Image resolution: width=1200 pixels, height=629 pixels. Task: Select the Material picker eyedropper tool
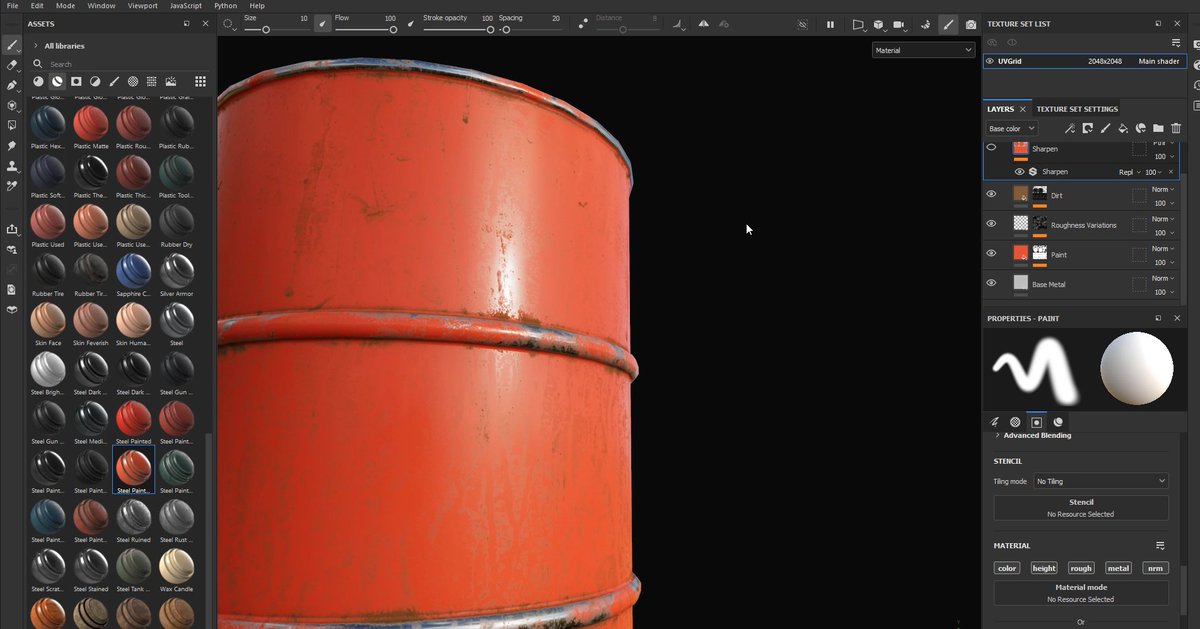11,186
